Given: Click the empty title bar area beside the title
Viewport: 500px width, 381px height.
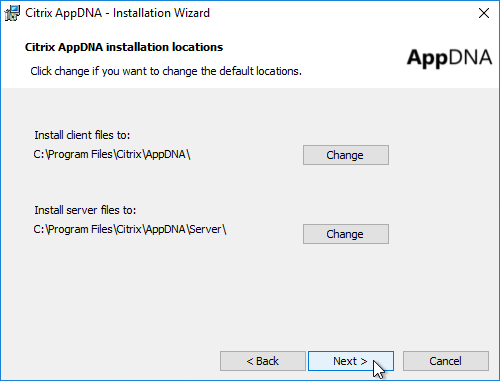Looking at the screenshot, I should coord(340,13).
